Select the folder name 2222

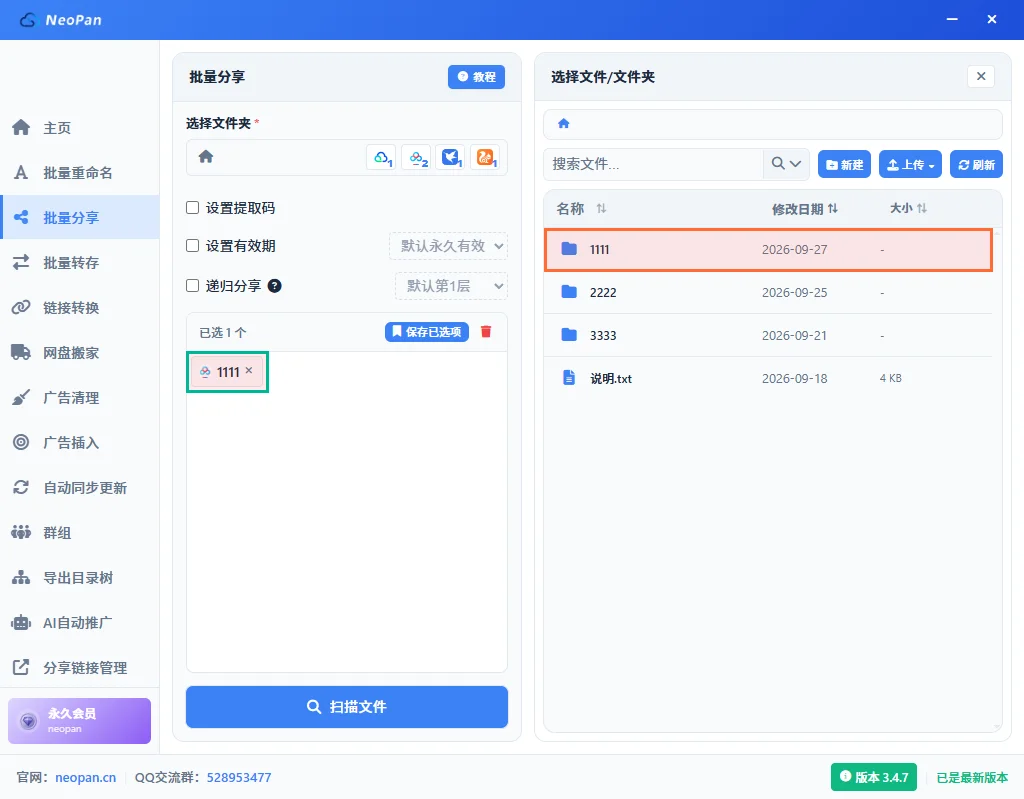point(603,293)
